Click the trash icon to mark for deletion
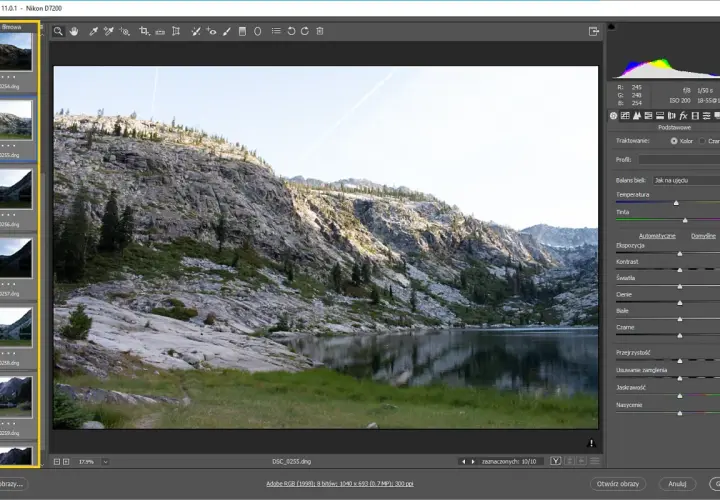The image size is (720, 500). point(320,31)
